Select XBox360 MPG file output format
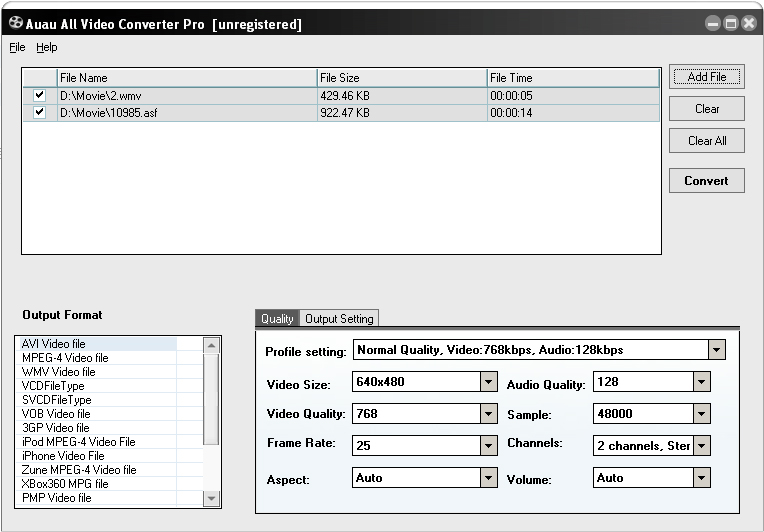Screen dimensions: 764x532 tap(96, 484)
